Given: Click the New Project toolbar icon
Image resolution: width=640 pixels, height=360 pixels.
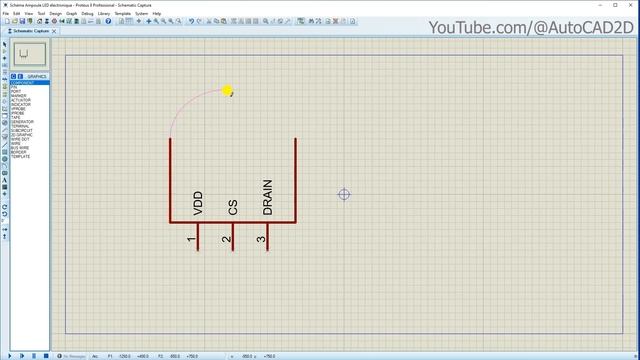Looking at the screenshot, I should [7, 21].
